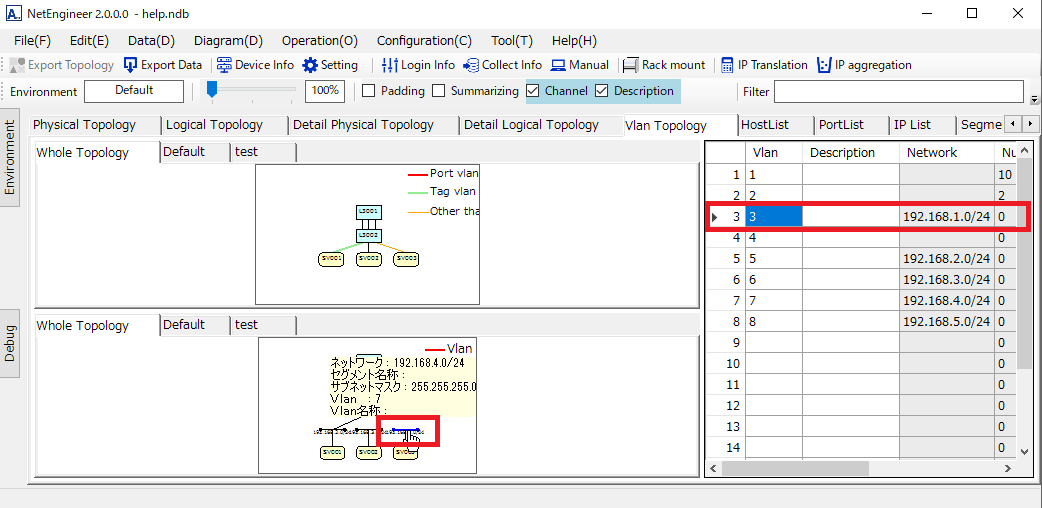This screenshot has height=508, width=1042.
Task: Click the Network column header
Action: click(x=932, y=153)
